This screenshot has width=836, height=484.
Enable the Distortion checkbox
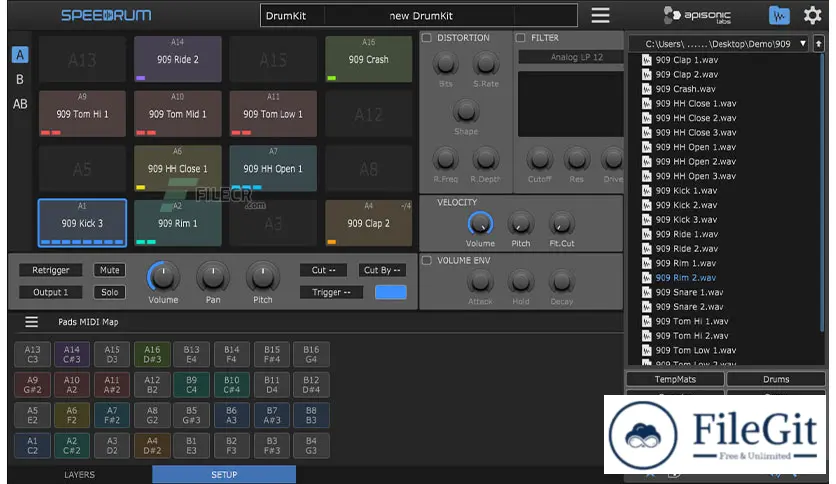tap(427, 38)
